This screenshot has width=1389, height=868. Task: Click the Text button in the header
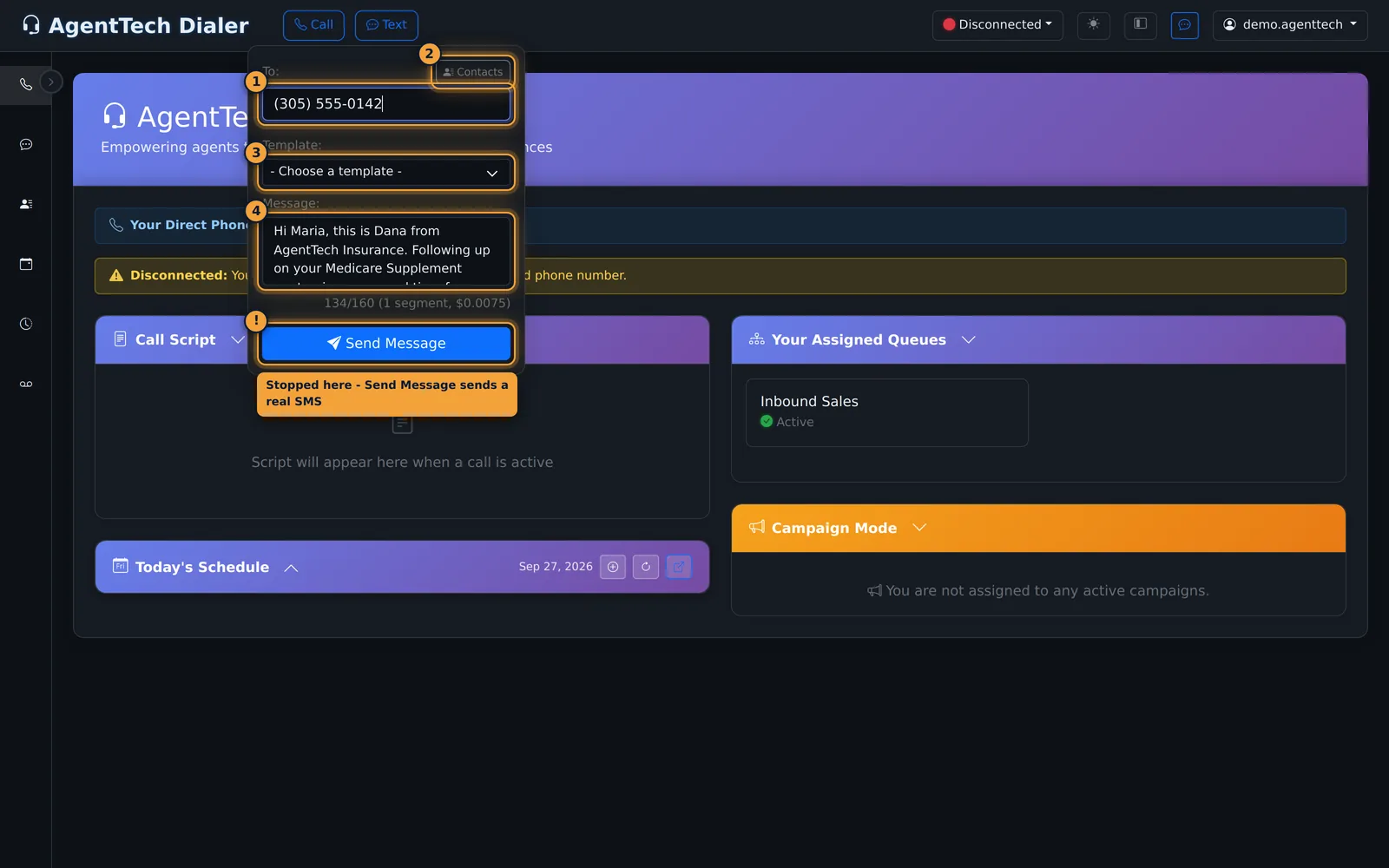386,25
